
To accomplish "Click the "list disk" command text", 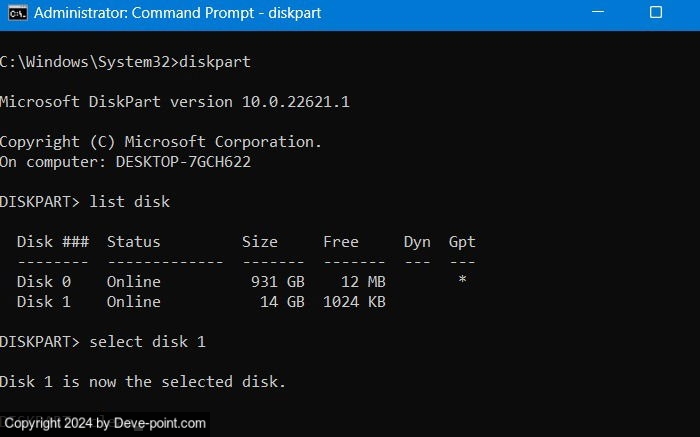I will pyautogui.click(x=130, y=202).
